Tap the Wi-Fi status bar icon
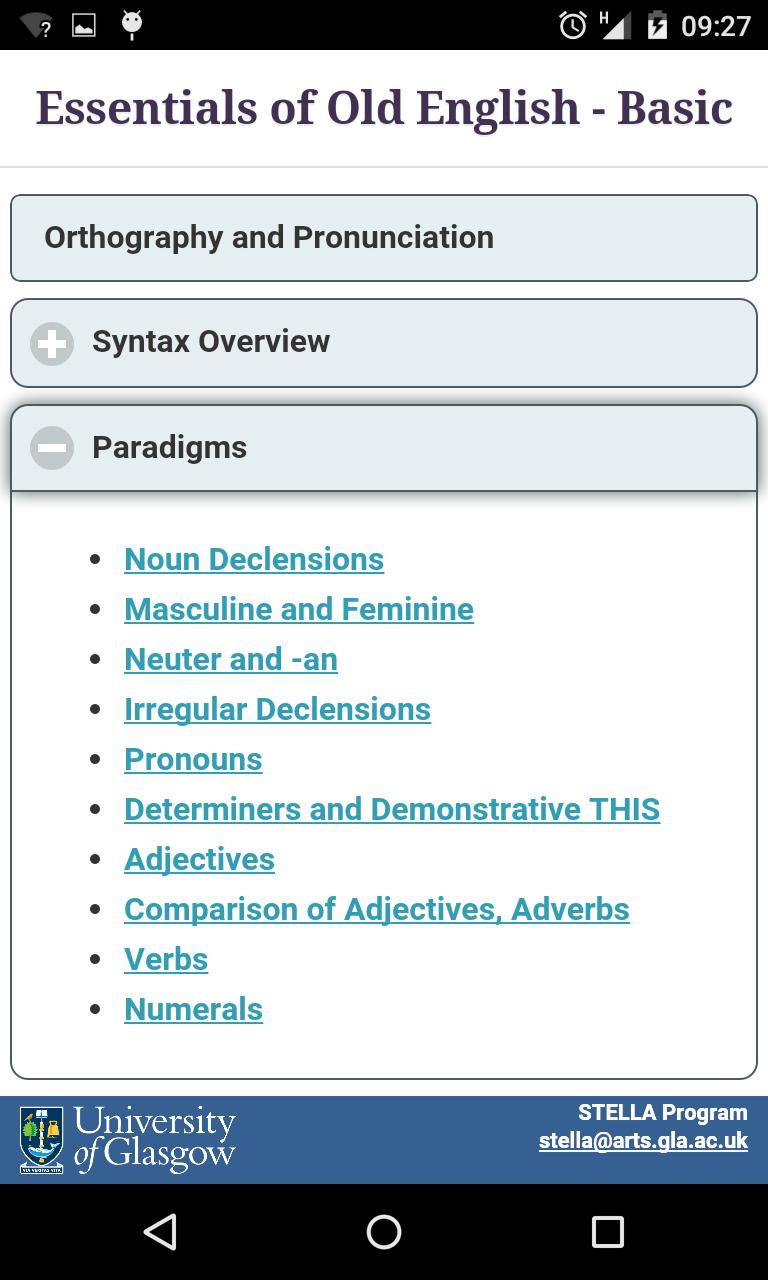Screen dimensions: 768x1280 (x=36, y=25)
